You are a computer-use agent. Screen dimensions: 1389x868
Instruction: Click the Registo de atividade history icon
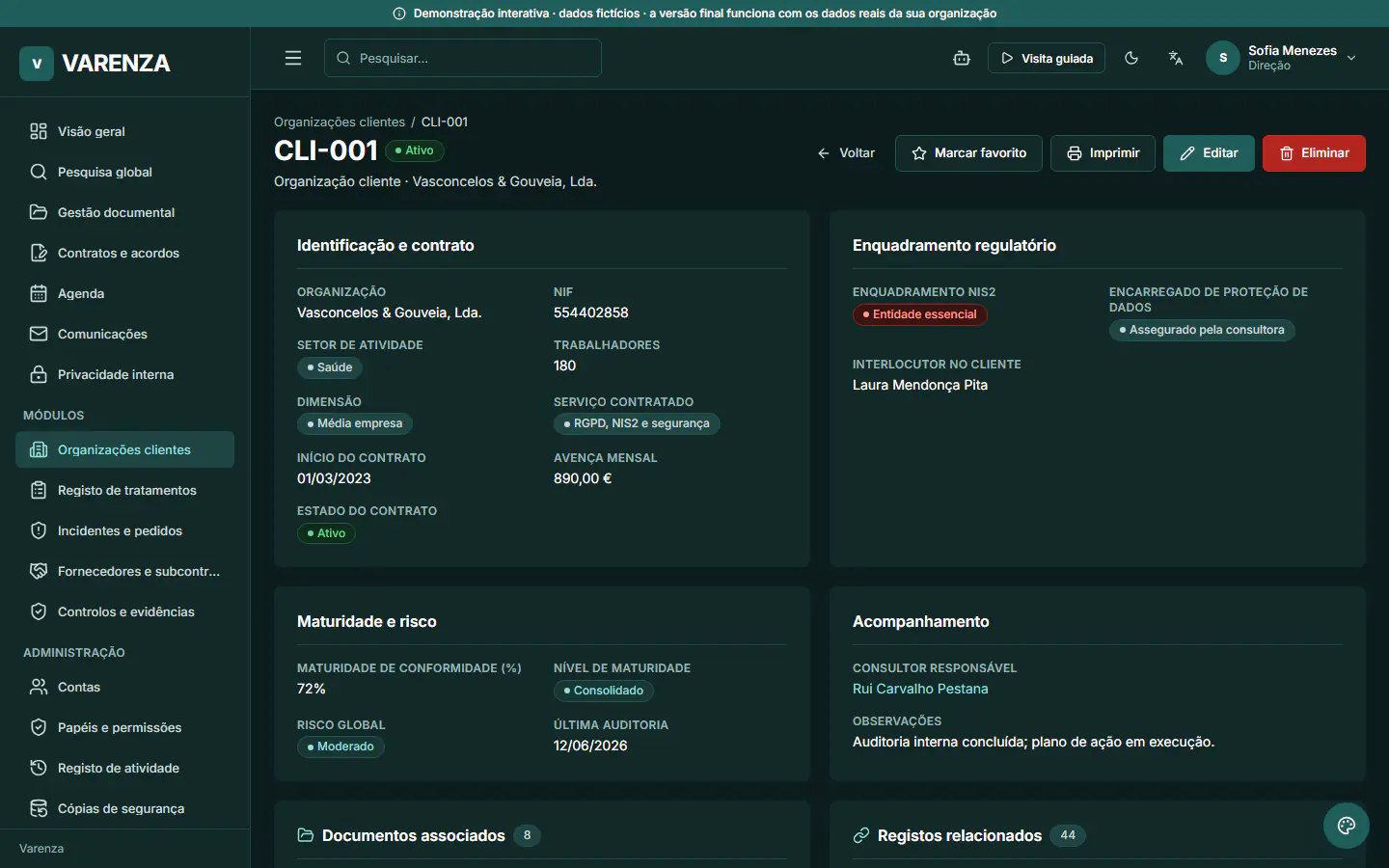tap(39, 768)
